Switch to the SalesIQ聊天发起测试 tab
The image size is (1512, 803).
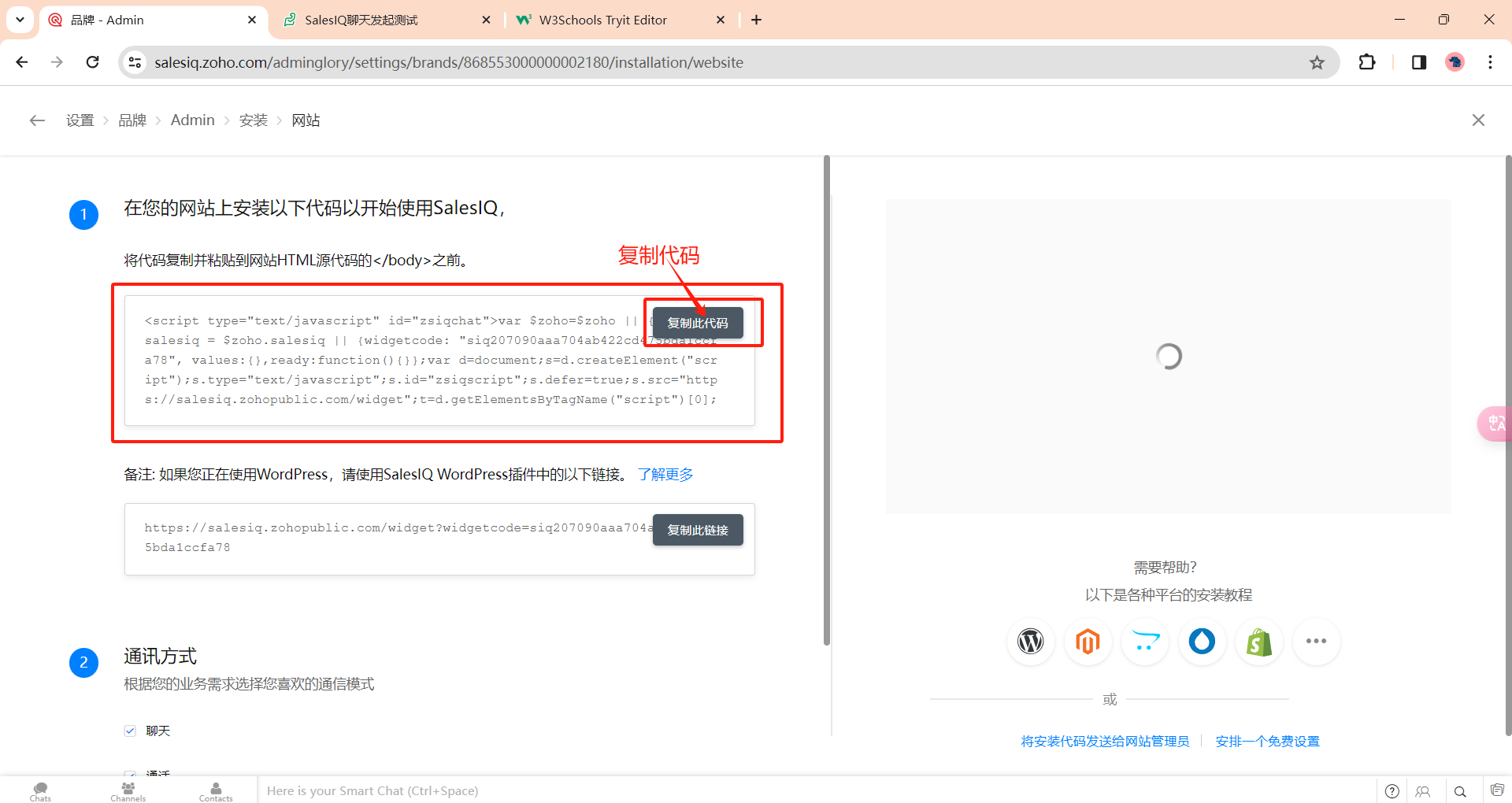386,20
